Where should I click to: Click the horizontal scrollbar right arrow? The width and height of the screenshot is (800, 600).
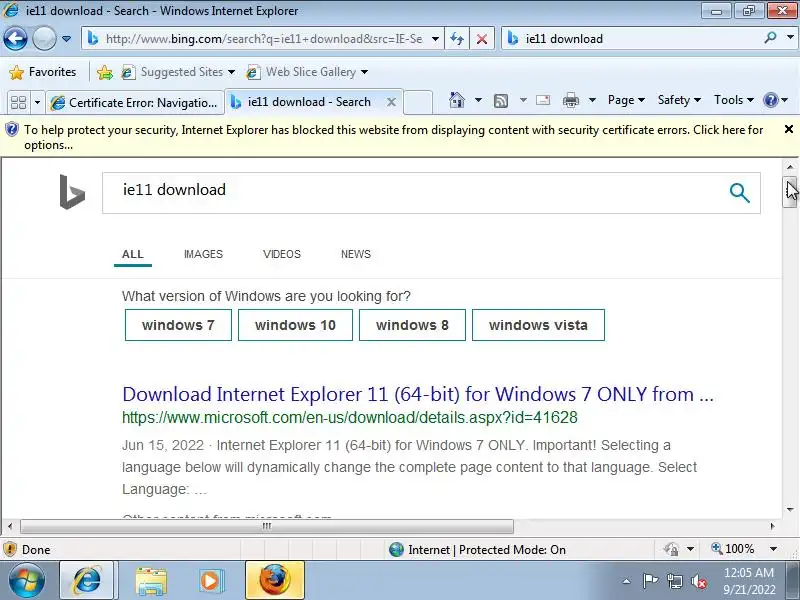point(772,526)
